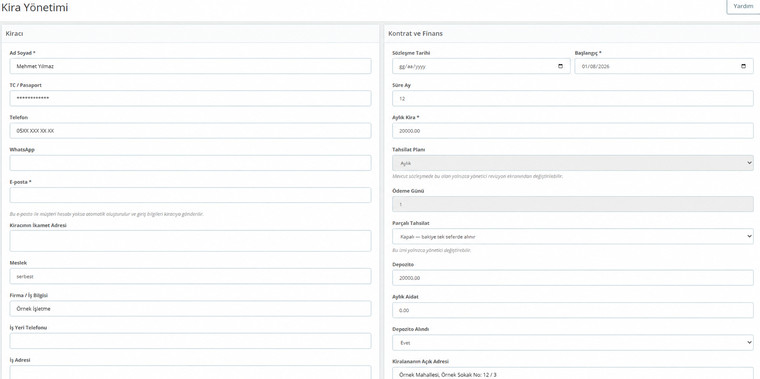Image resolution: width=760 pixels, height=379 pixels.
Task: Open the Yardım help button
Action: pos(743,6)
